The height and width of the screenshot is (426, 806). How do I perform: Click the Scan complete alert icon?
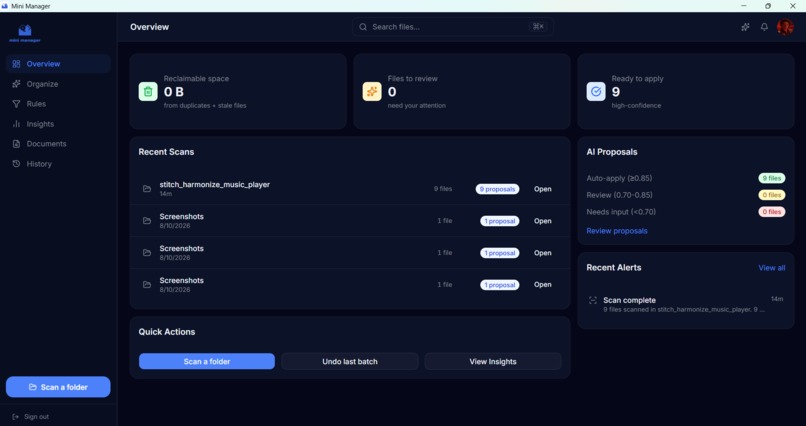pyautogui.click(x=593, y=300)
